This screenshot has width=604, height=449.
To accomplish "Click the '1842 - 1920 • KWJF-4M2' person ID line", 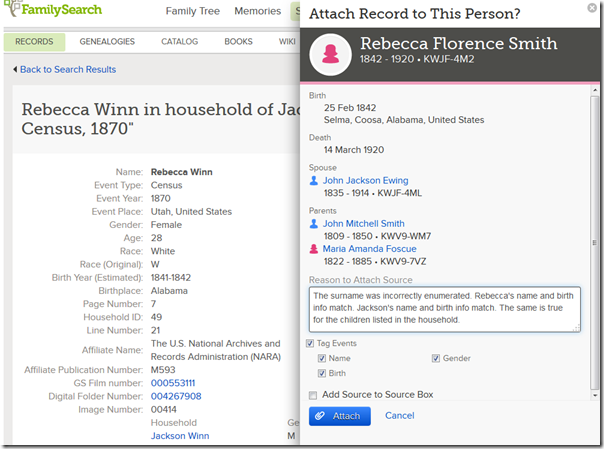I will tap(417, 59).
